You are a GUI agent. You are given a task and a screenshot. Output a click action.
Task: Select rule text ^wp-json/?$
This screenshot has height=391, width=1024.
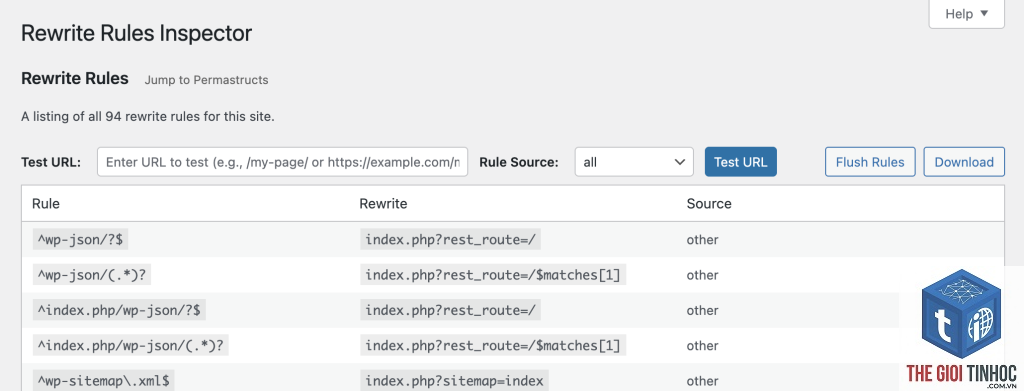[x=80, y=240]
